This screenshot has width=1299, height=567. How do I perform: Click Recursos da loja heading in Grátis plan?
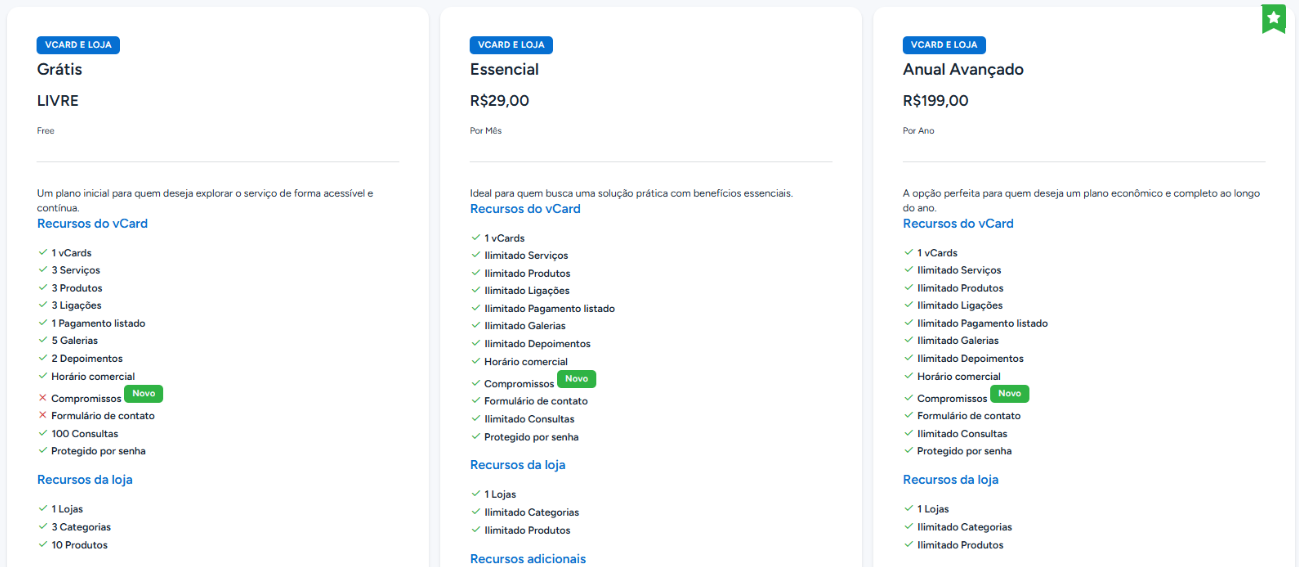[85, 480]
